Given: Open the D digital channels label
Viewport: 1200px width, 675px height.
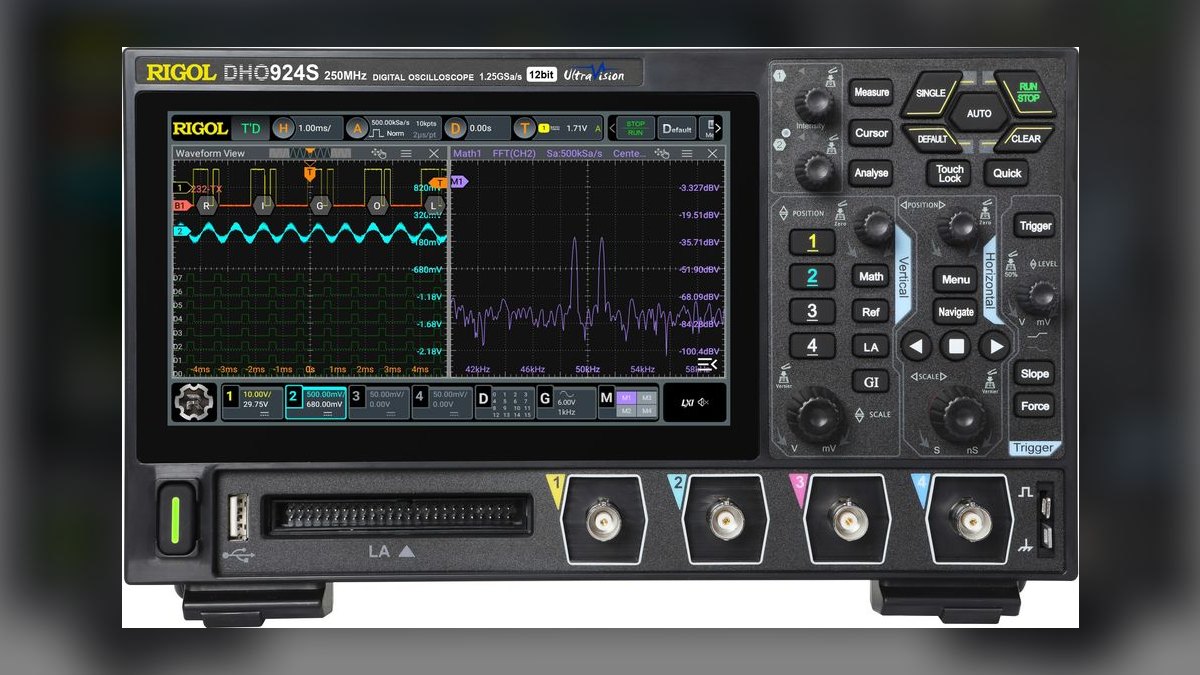Looking at the screenshot, I should [x=504, y=402].
